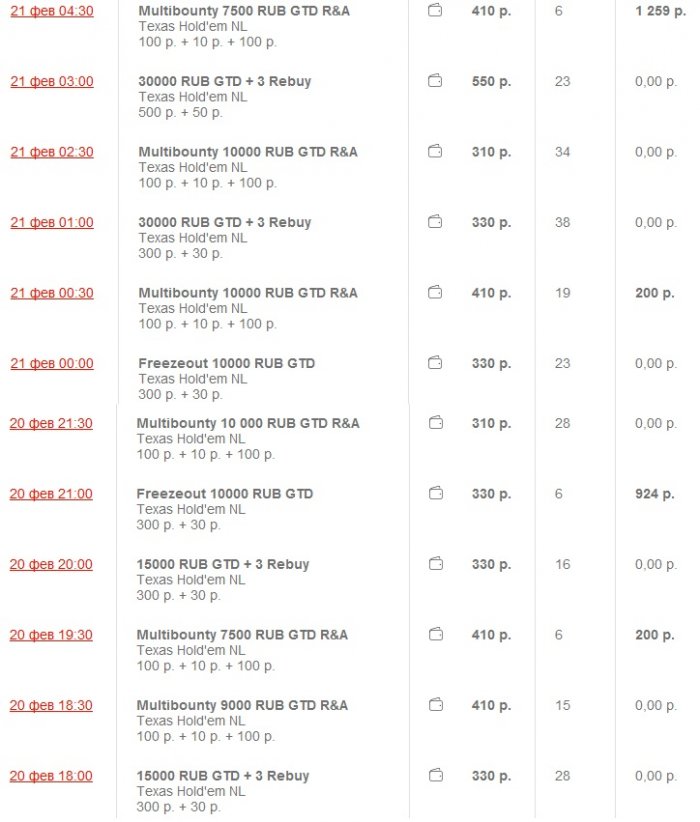Click wallet icon in 20 фев 18:00 row
700x822 pixels.
[x=435, y=776]
